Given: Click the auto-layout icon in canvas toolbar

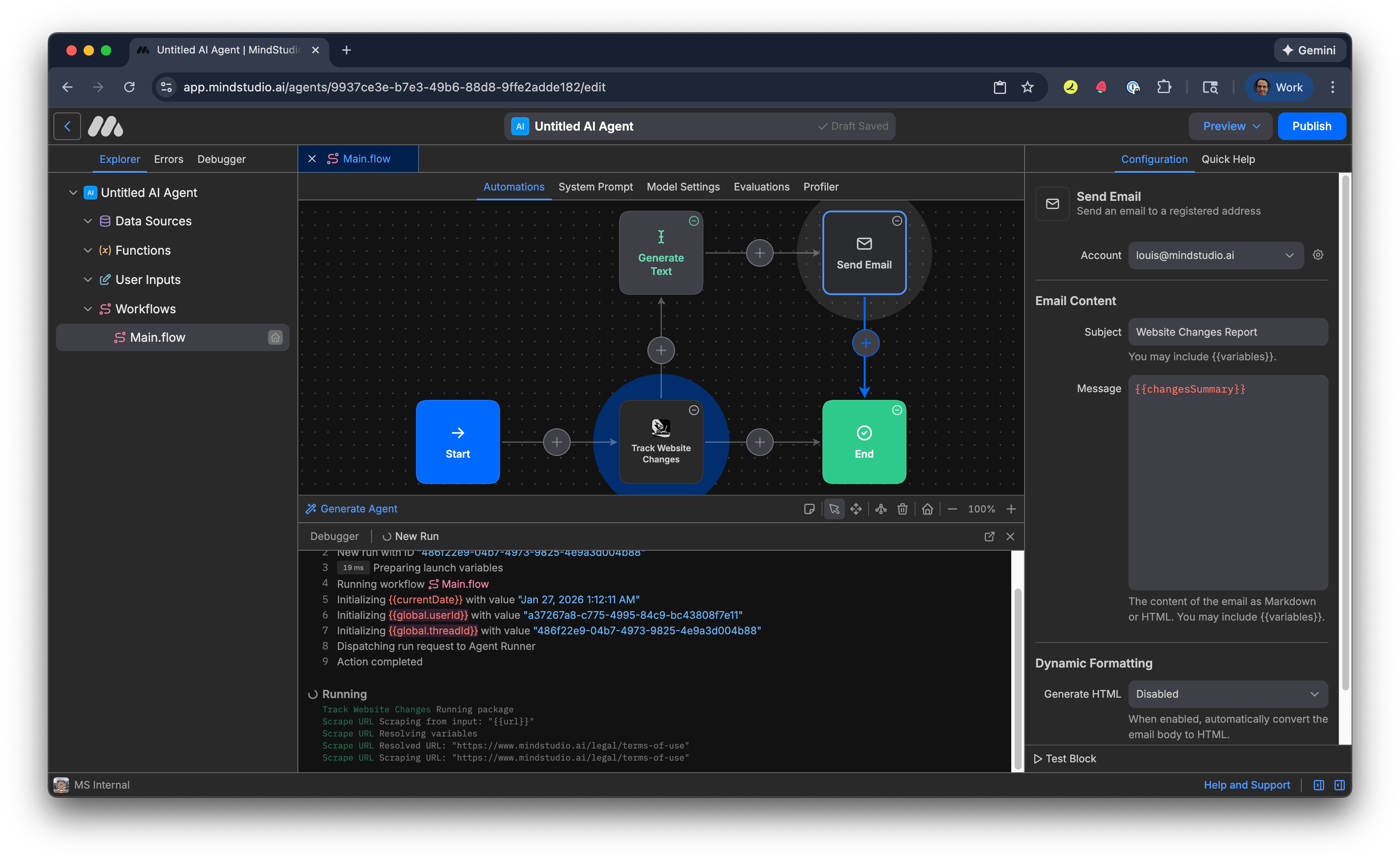Looking at the screenshot, I should pyautogui.click(x=881, y=509).
